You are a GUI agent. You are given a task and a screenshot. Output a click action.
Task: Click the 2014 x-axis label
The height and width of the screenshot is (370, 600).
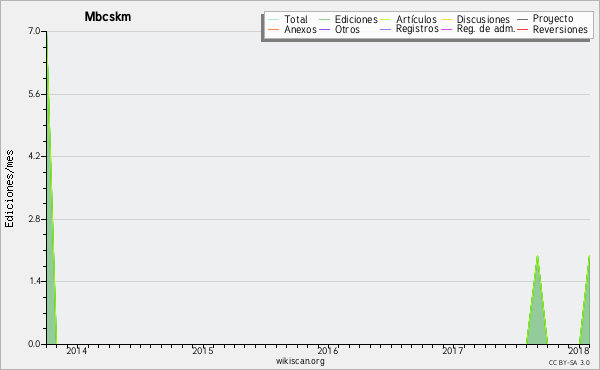click(77, 351)
